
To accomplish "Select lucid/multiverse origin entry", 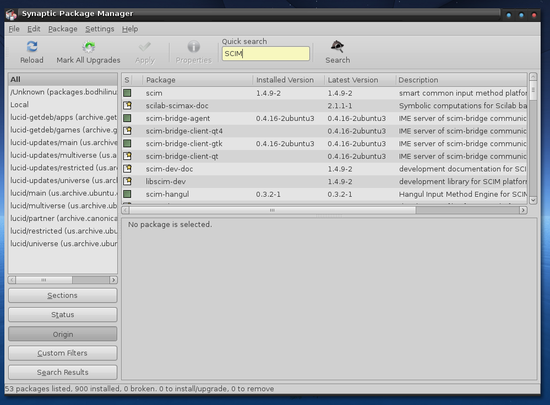I will (63, 205).
